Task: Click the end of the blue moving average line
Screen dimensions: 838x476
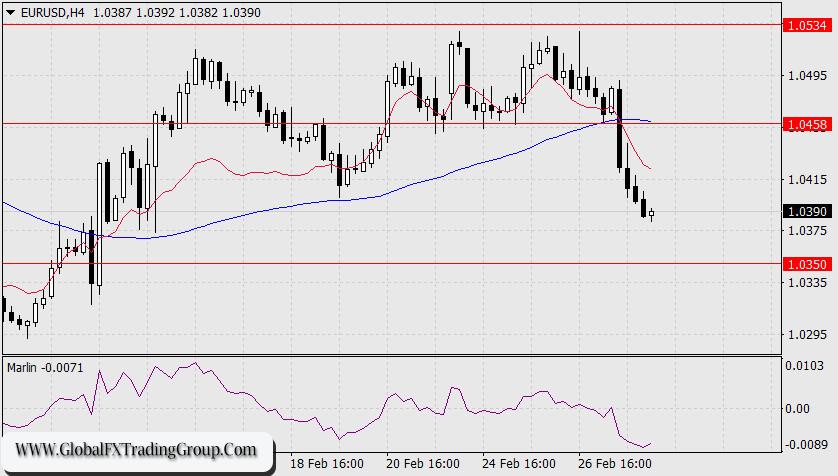Action: (x=649, y=121)
